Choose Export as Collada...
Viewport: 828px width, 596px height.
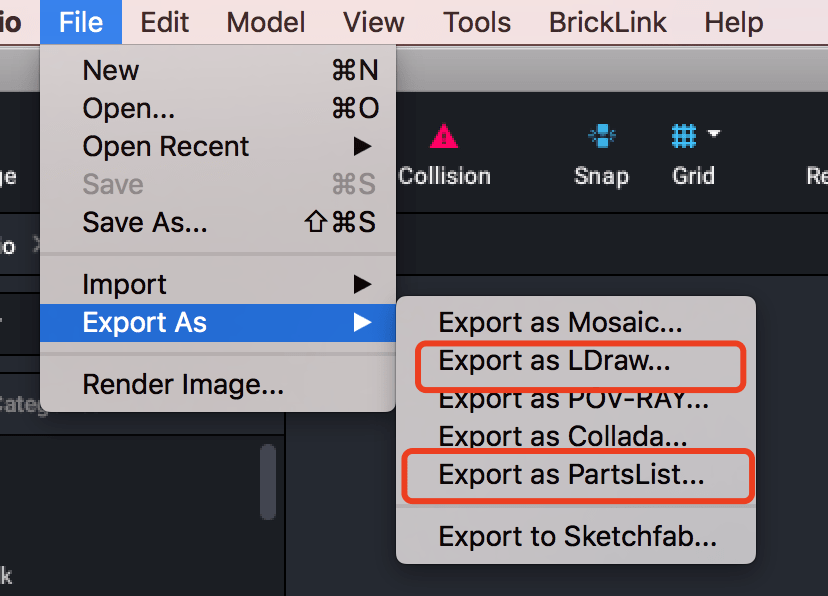coord(562,437)
